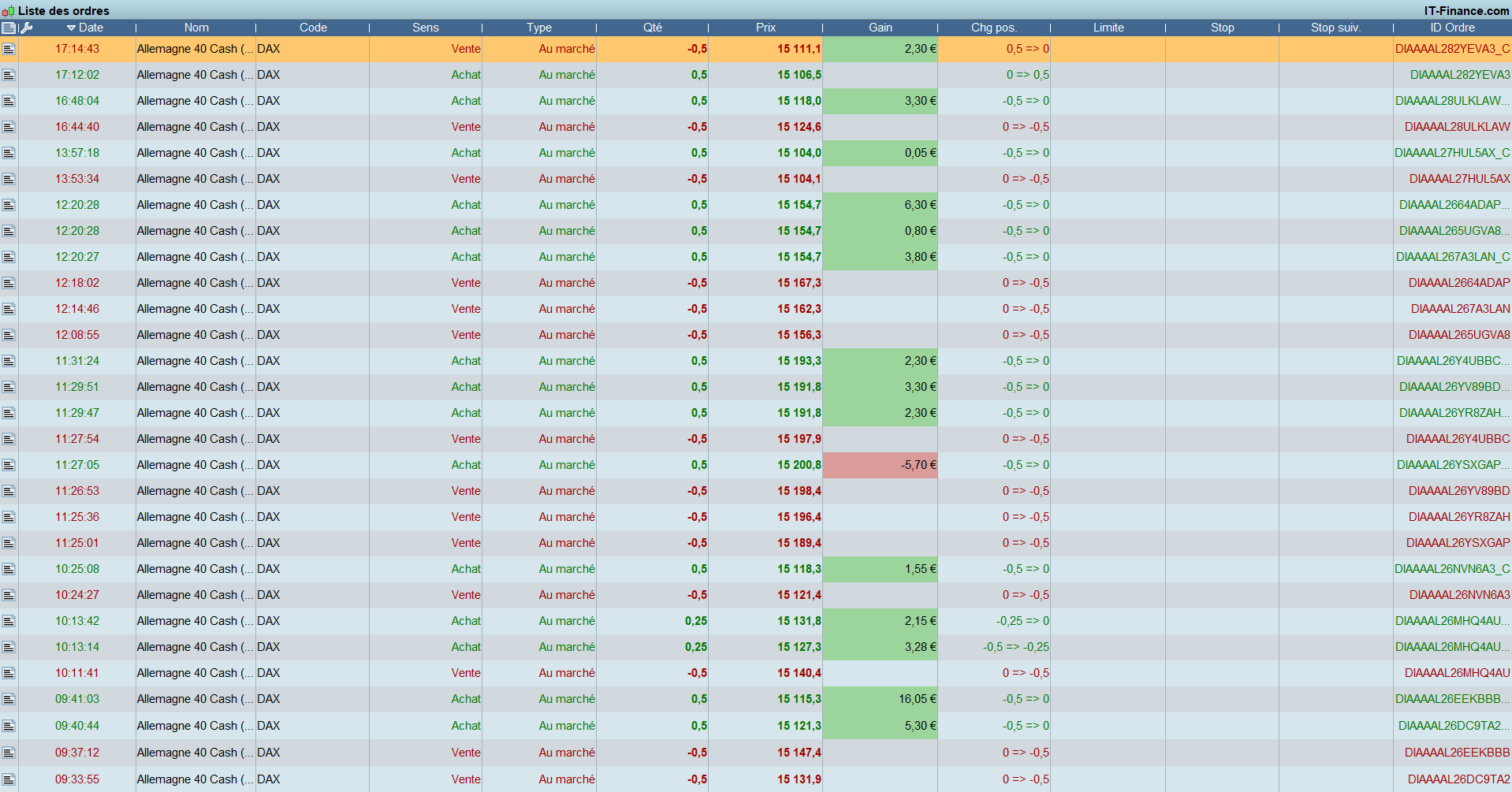
Task: Sort orders by the Nom column
Action: (x=196, y=28)
